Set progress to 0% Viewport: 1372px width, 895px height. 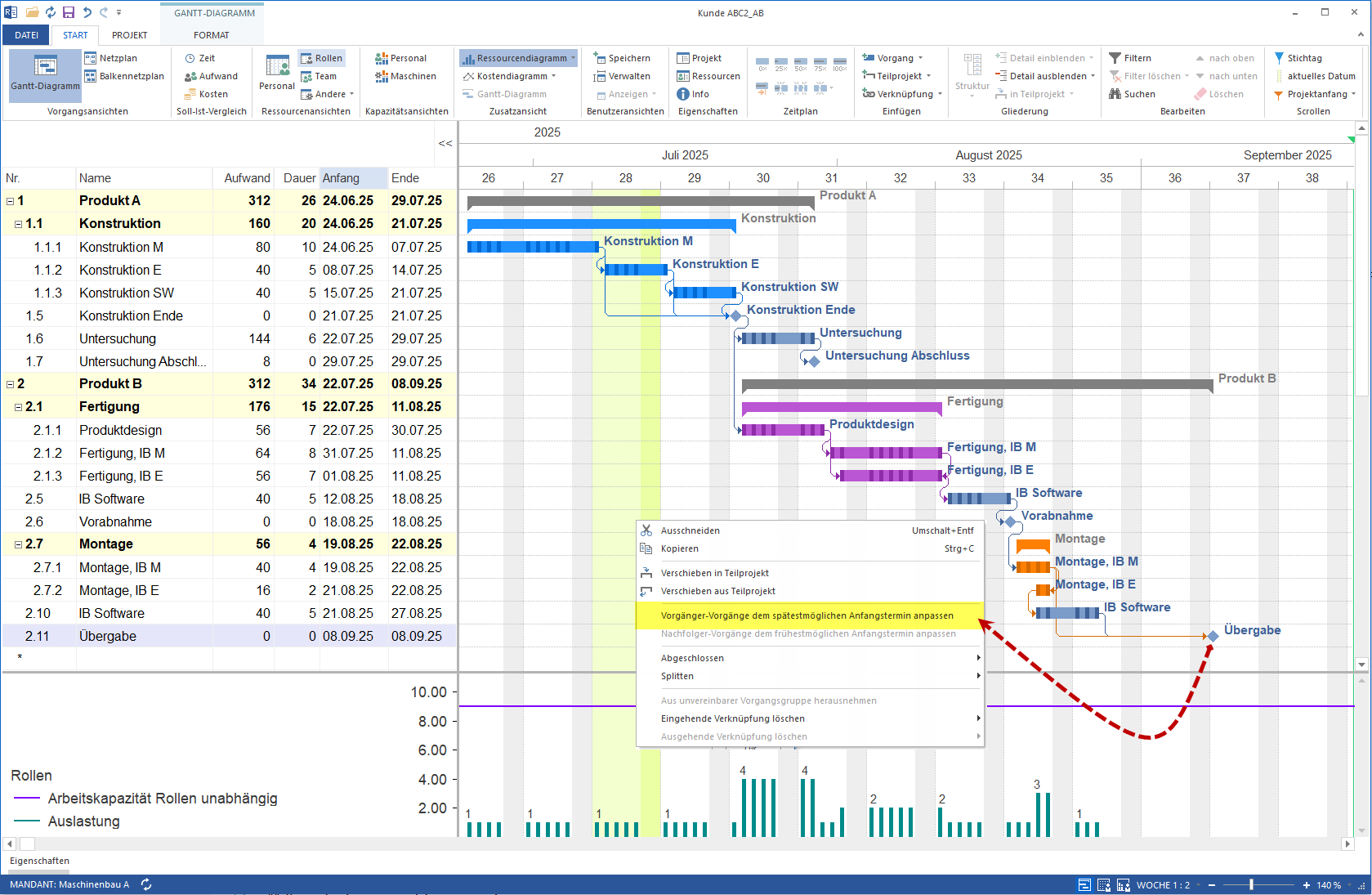click(762, 64)
